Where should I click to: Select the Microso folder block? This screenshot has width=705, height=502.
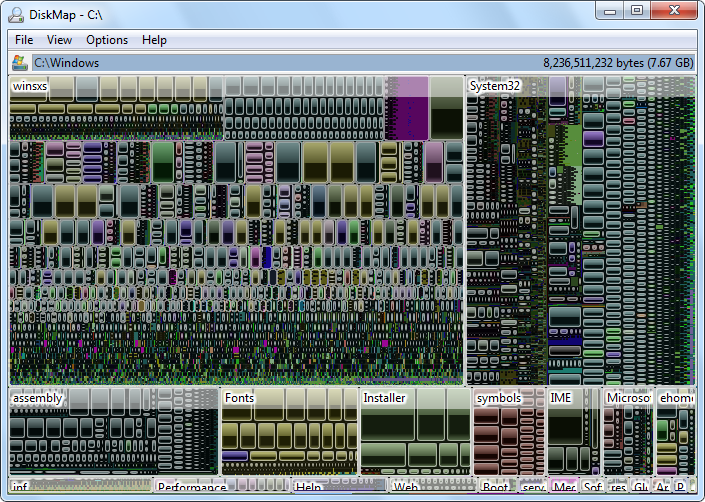click(628, 431)
